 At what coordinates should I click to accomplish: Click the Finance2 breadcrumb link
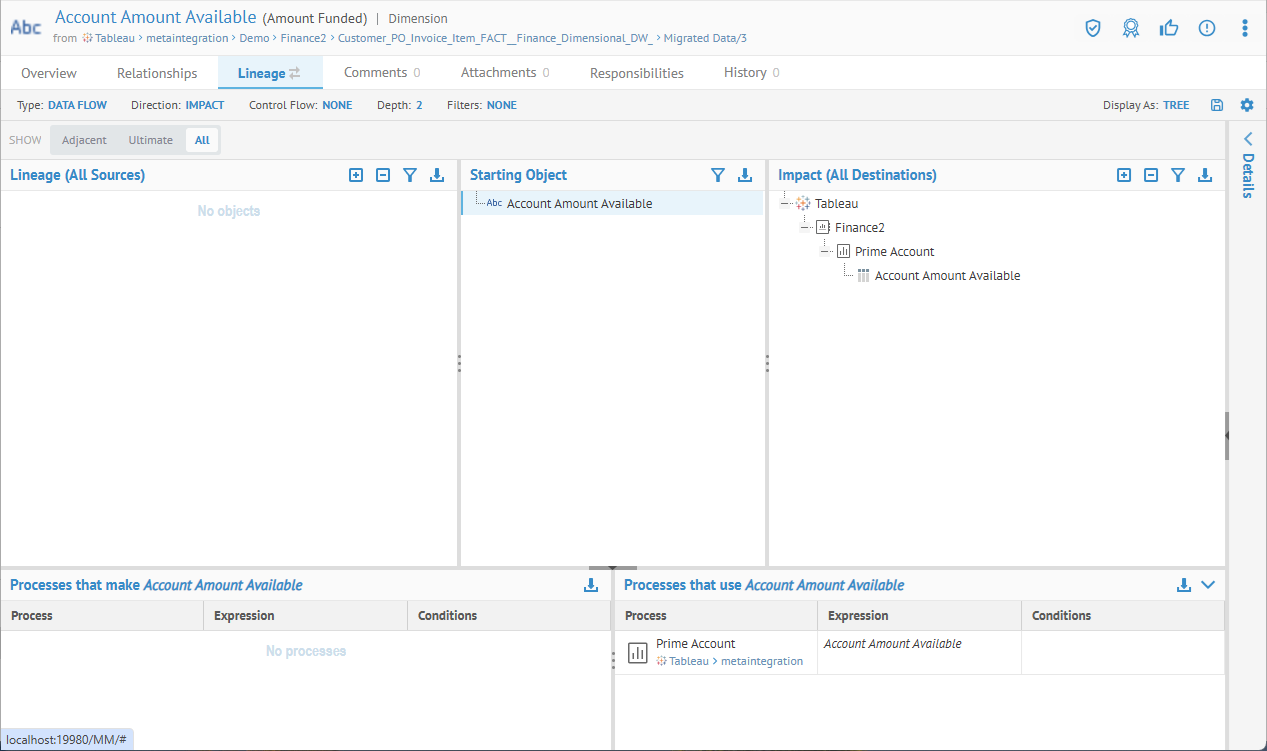point(303,38)
